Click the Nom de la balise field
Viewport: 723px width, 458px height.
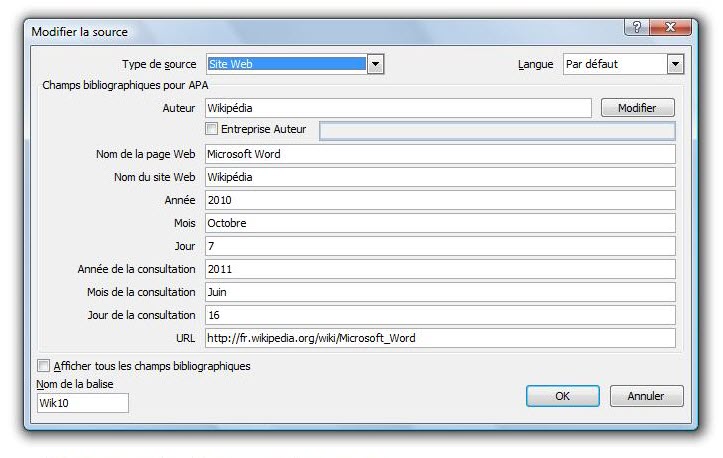pos(82,403)
